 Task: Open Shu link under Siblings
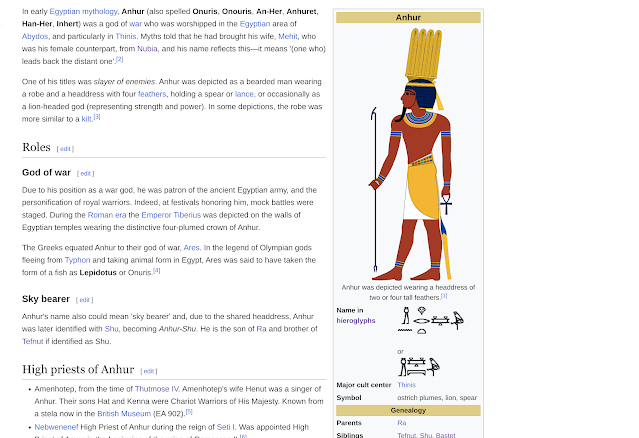[425, 435]
